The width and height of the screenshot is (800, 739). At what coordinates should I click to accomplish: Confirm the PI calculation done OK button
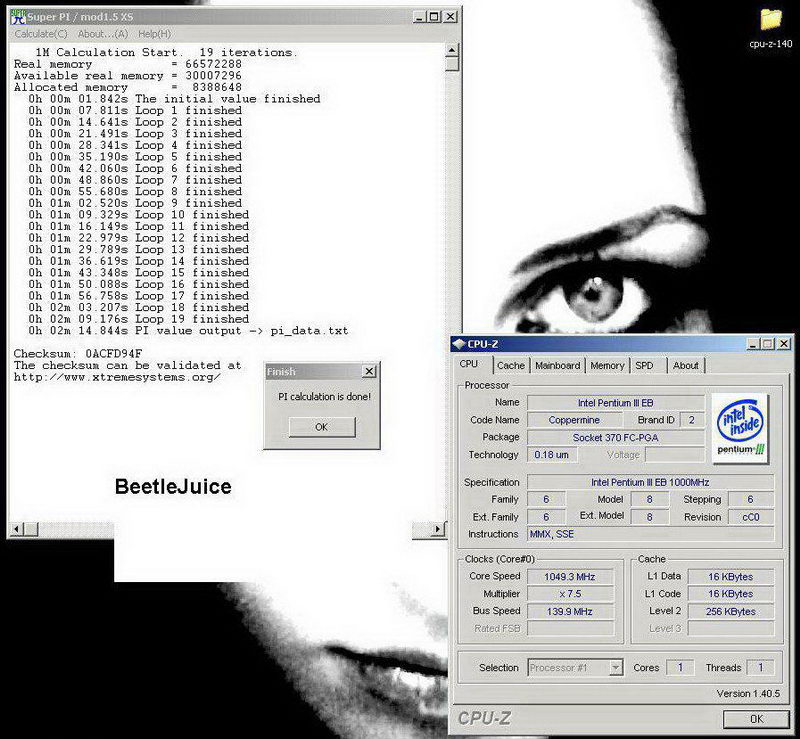(321, 427)
